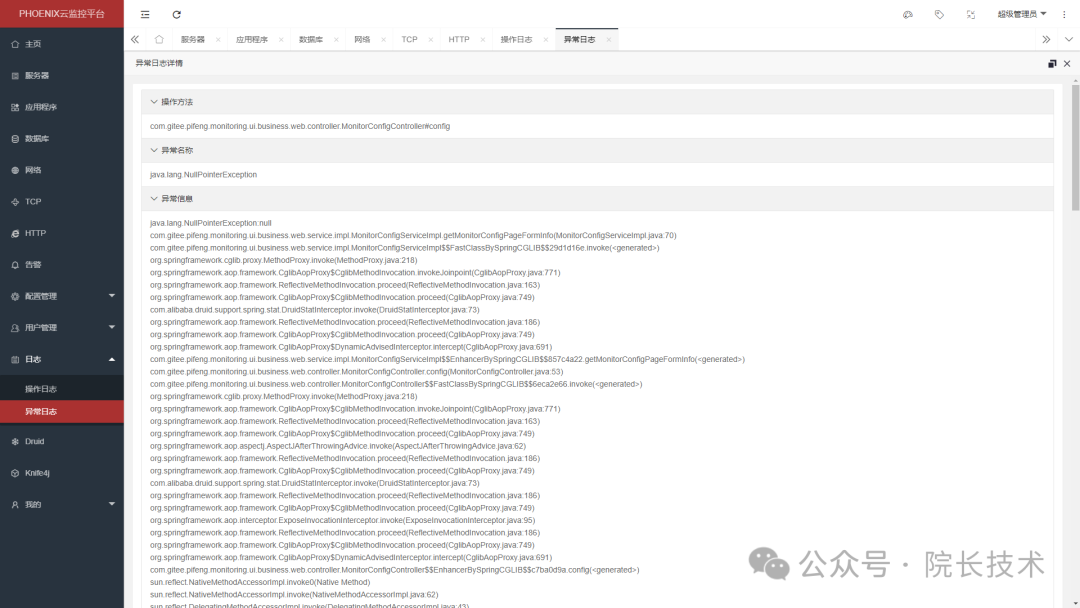The width and height of the screenshot is (1080, 608).
Task: Expand 配置管理 sidebar menu
Action: pos(62,296)
